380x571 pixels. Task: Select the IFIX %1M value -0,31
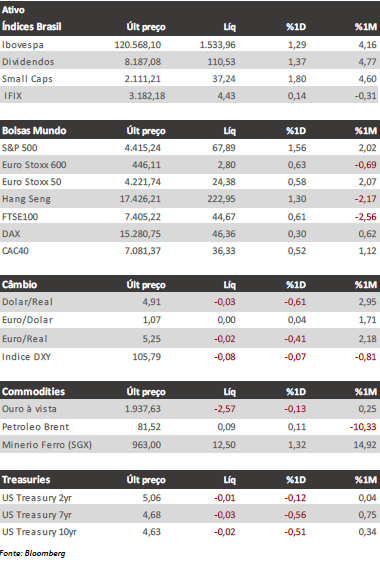365,96
